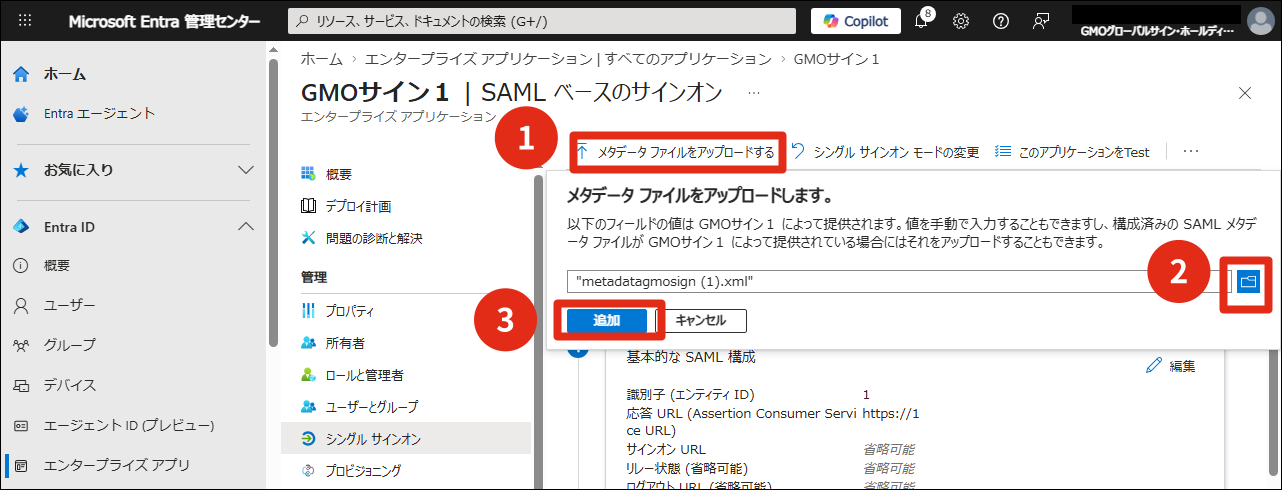1282x490 pixels.
Task: Click the ホーム breadcrumb link
Action: point(321,59)
